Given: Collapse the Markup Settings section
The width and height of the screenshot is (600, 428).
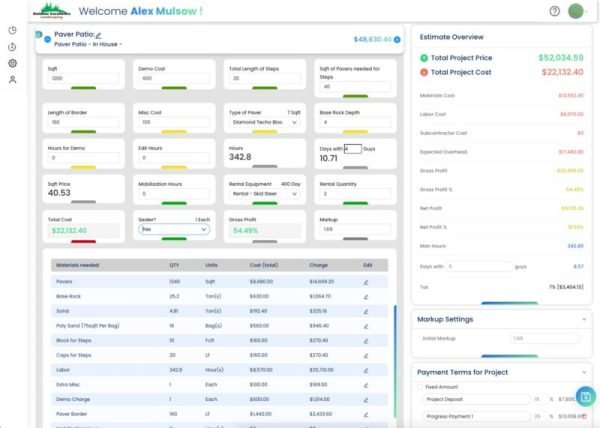Looking at the screenshot, I should pos(584,319).
